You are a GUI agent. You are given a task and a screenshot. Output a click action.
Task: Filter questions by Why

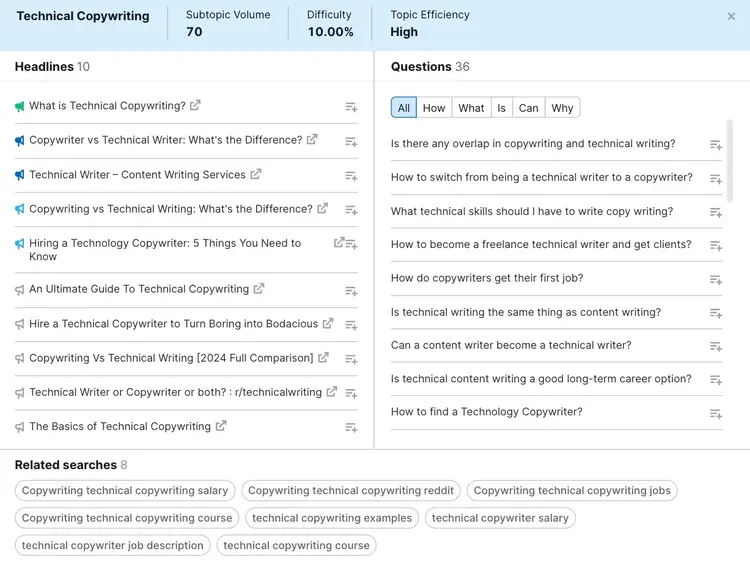(562, 108)
